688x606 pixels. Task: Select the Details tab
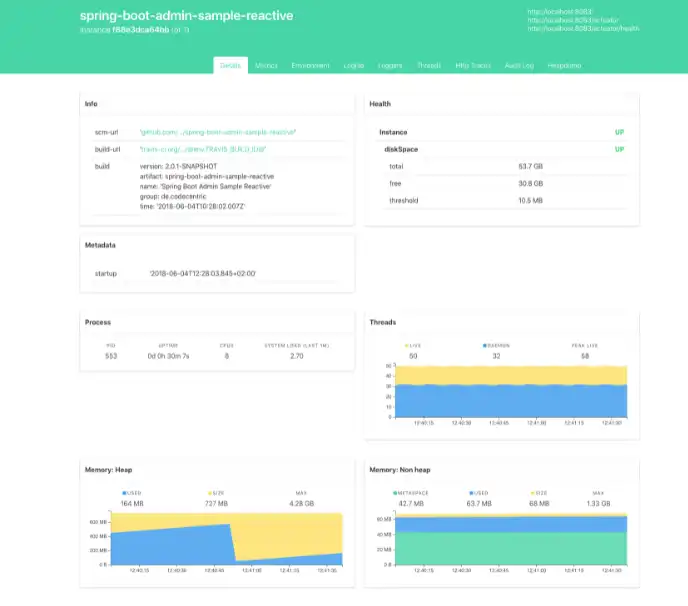[x=230, y=65]
